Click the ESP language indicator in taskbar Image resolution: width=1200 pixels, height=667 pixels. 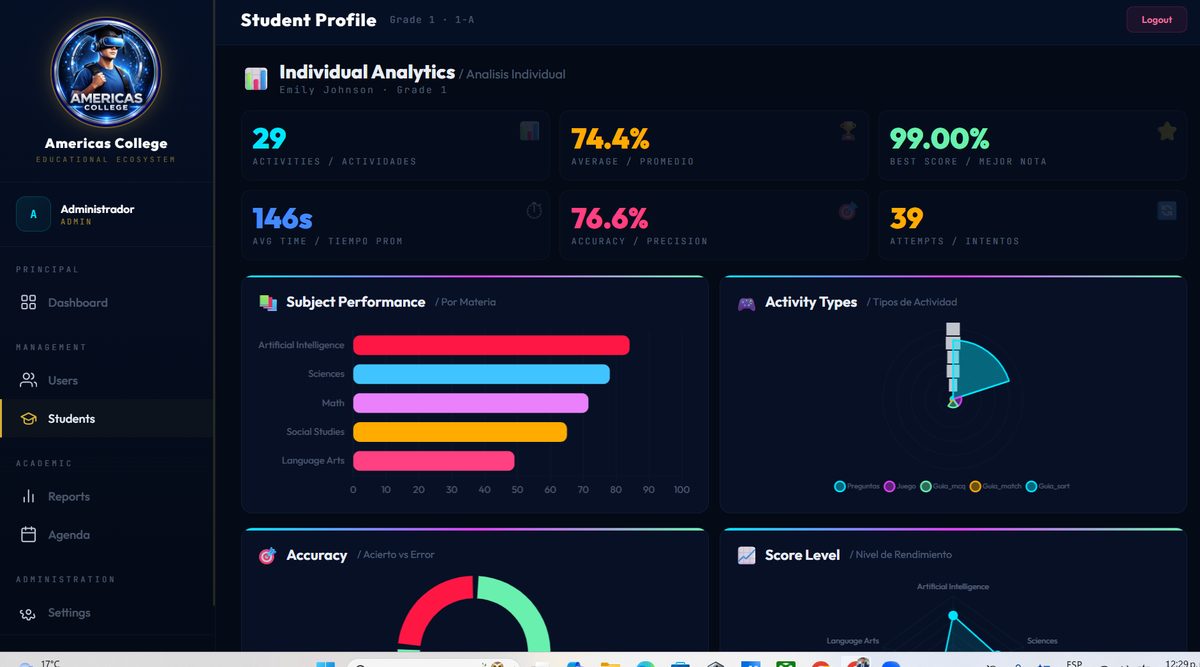pos(1074,663)
